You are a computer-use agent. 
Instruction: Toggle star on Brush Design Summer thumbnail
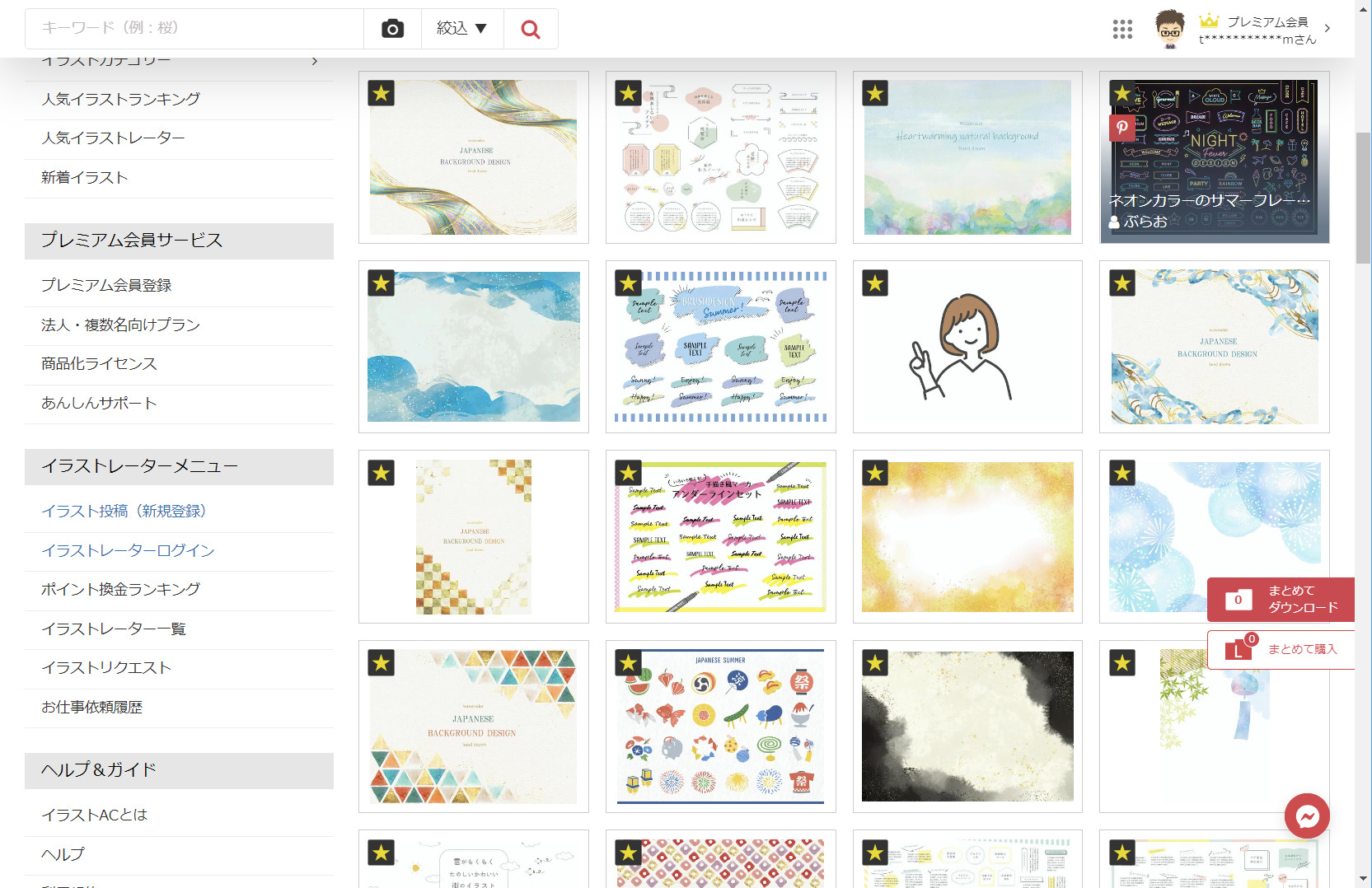coord(629,283)
